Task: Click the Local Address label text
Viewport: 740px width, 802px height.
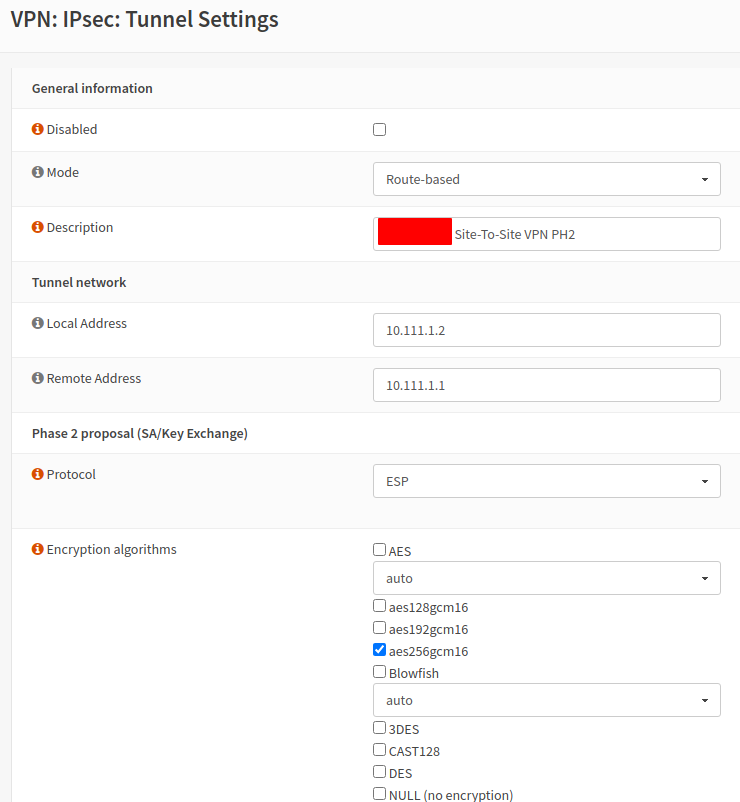Action: (86, 323)
